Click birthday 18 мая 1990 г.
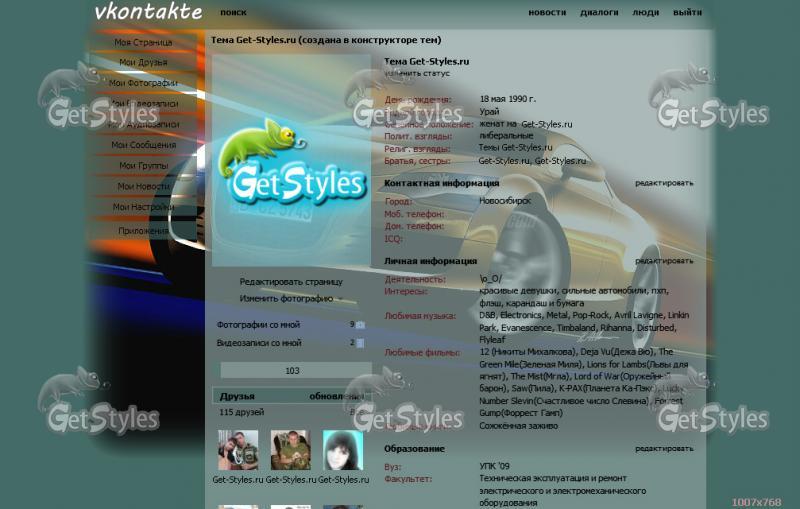The width and height of the screenshot is (800, 509). (508, 99)
